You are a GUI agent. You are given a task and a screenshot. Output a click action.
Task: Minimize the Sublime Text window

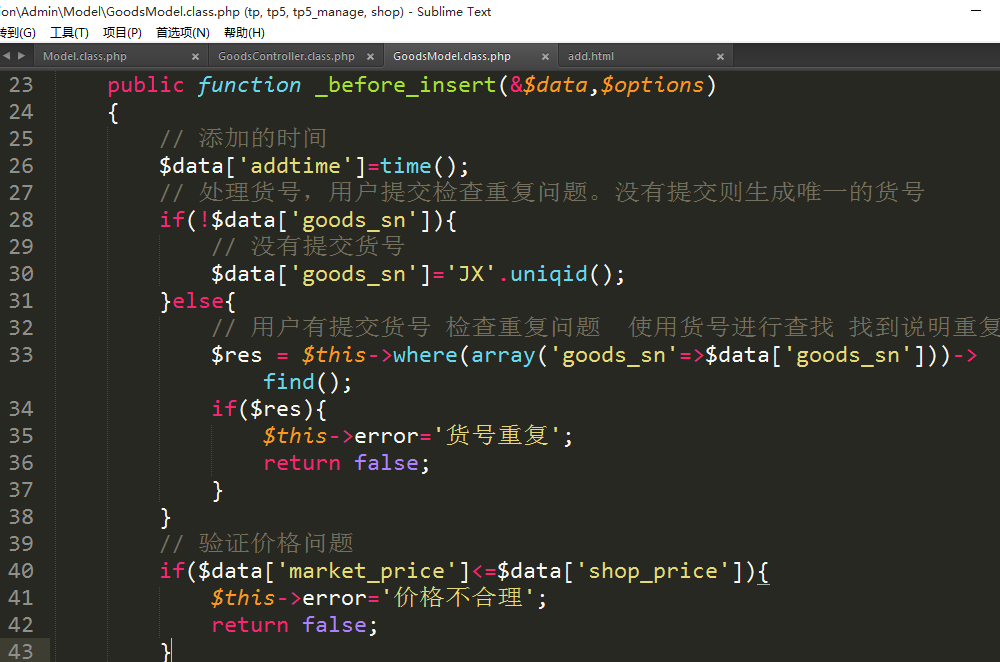pos(976,10)
